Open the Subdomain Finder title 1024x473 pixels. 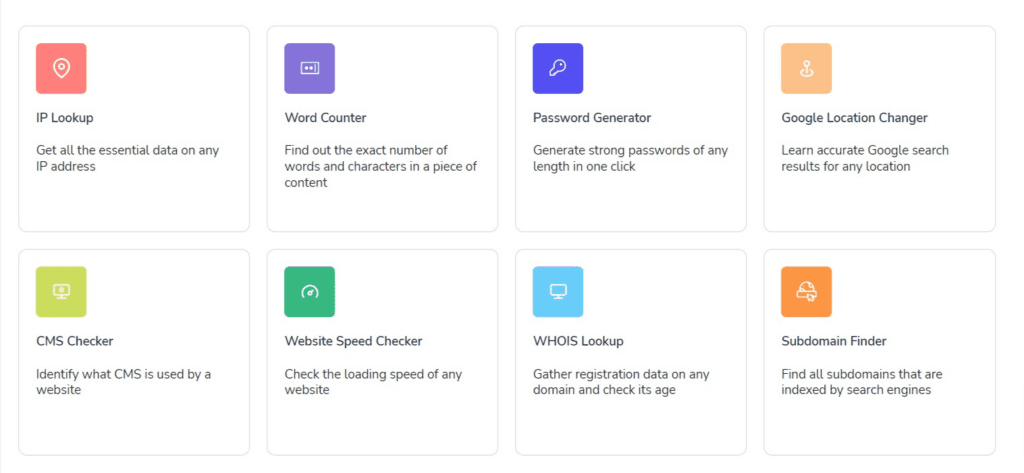click(x=834, y=342)
